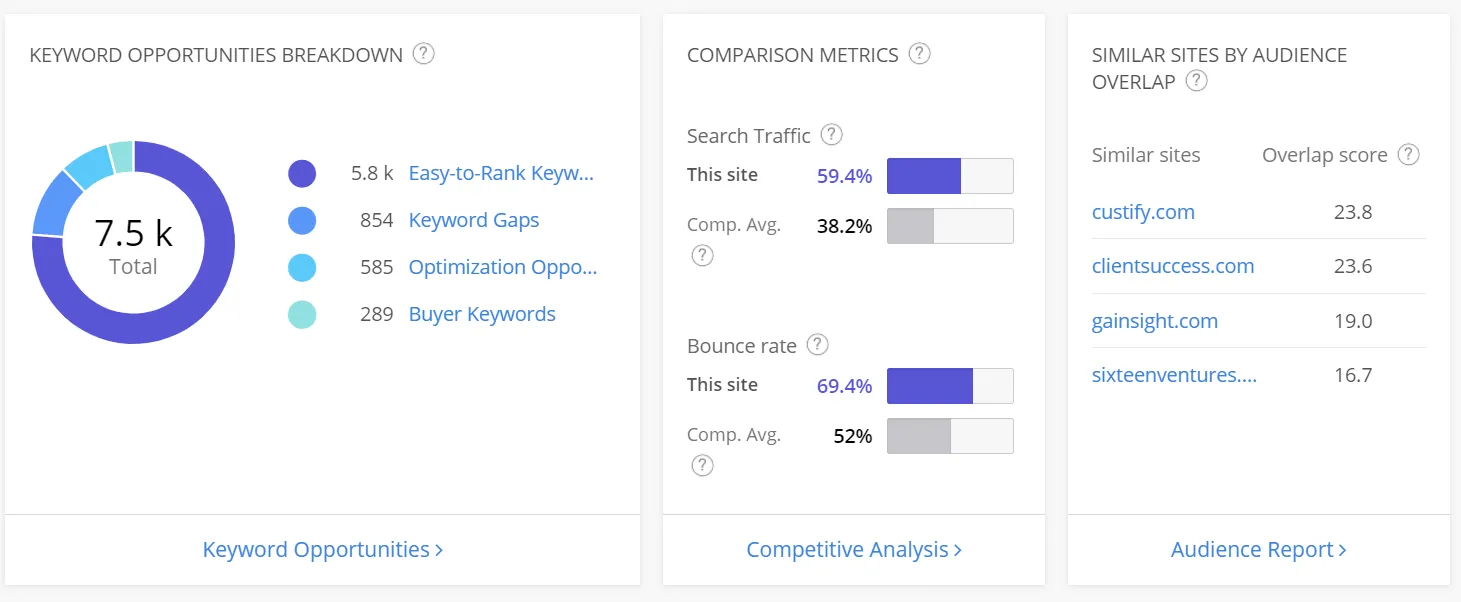Click help icon next to Bounce rate label
The image size is (1461, 602).
pyautogui.click(x=818, y=345)
